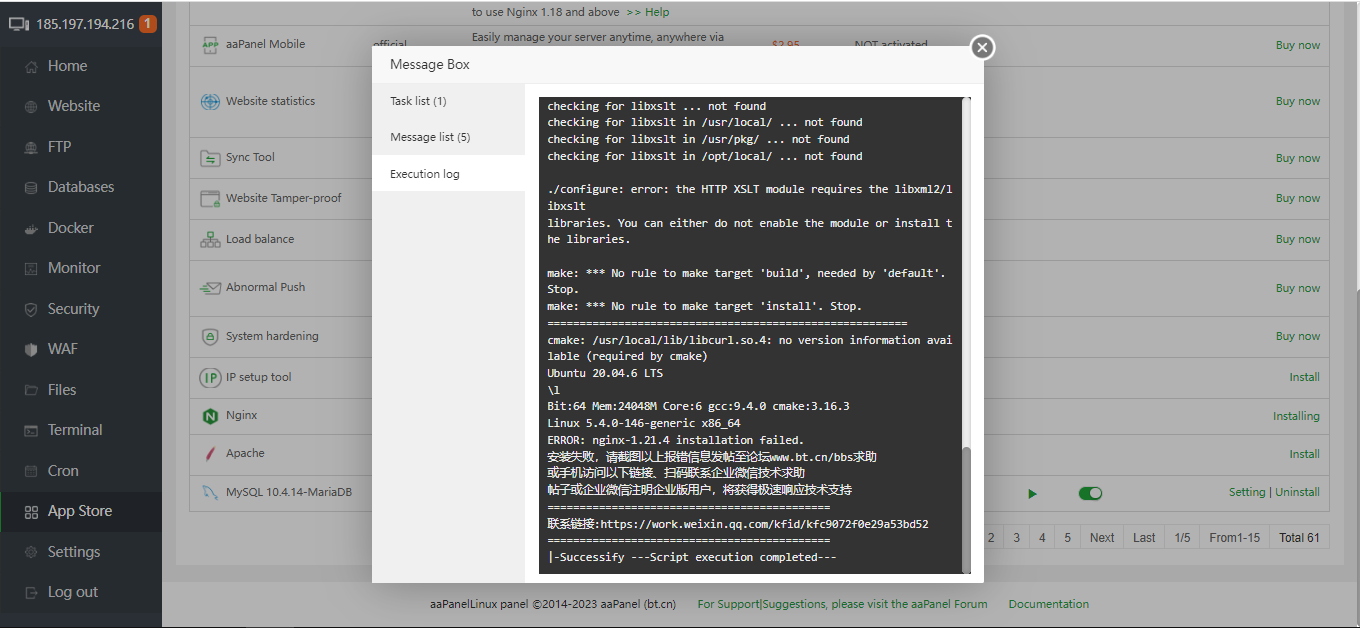Open Terminal from sidebar icon
The image size is (1360, 628).
(x=30, y=431)
